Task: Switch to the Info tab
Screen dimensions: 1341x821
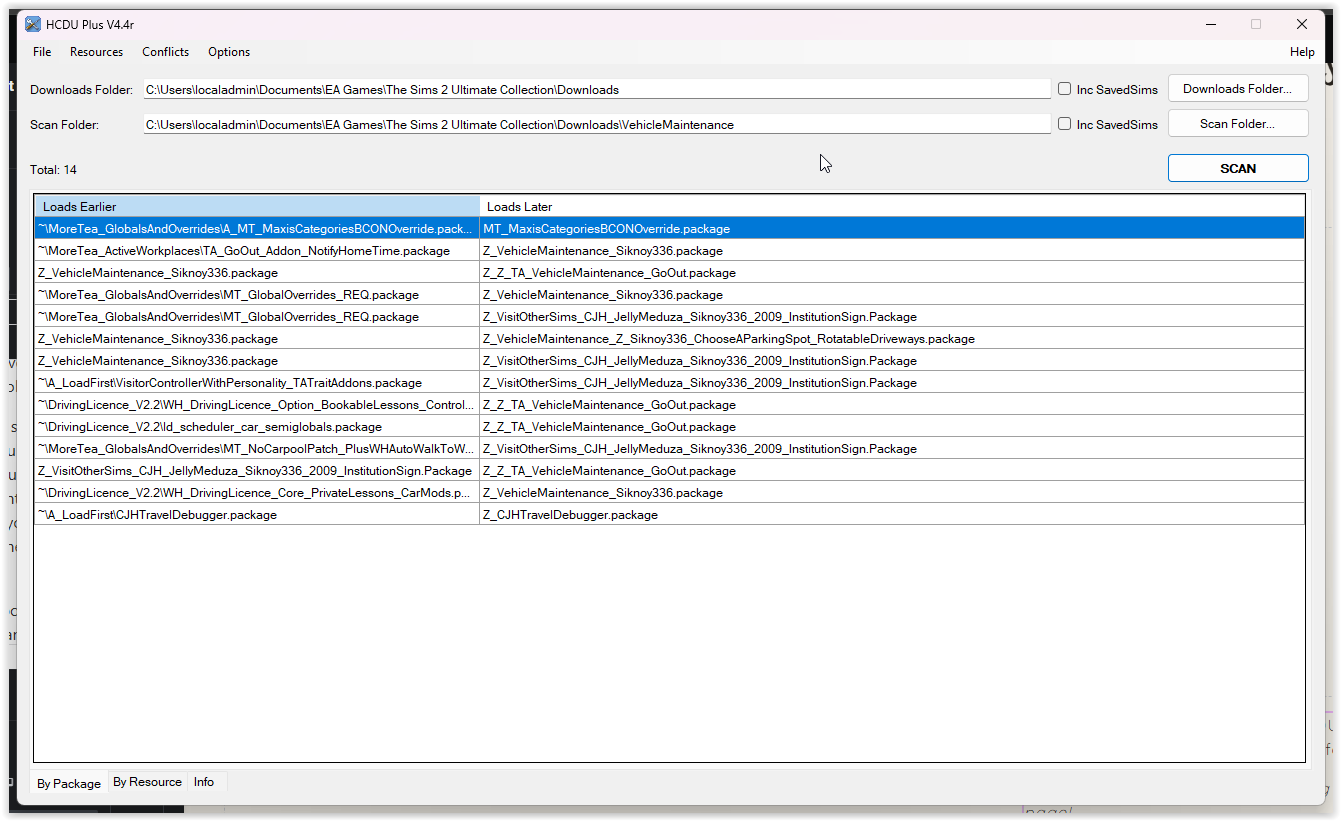Action: tap(204, 782)
